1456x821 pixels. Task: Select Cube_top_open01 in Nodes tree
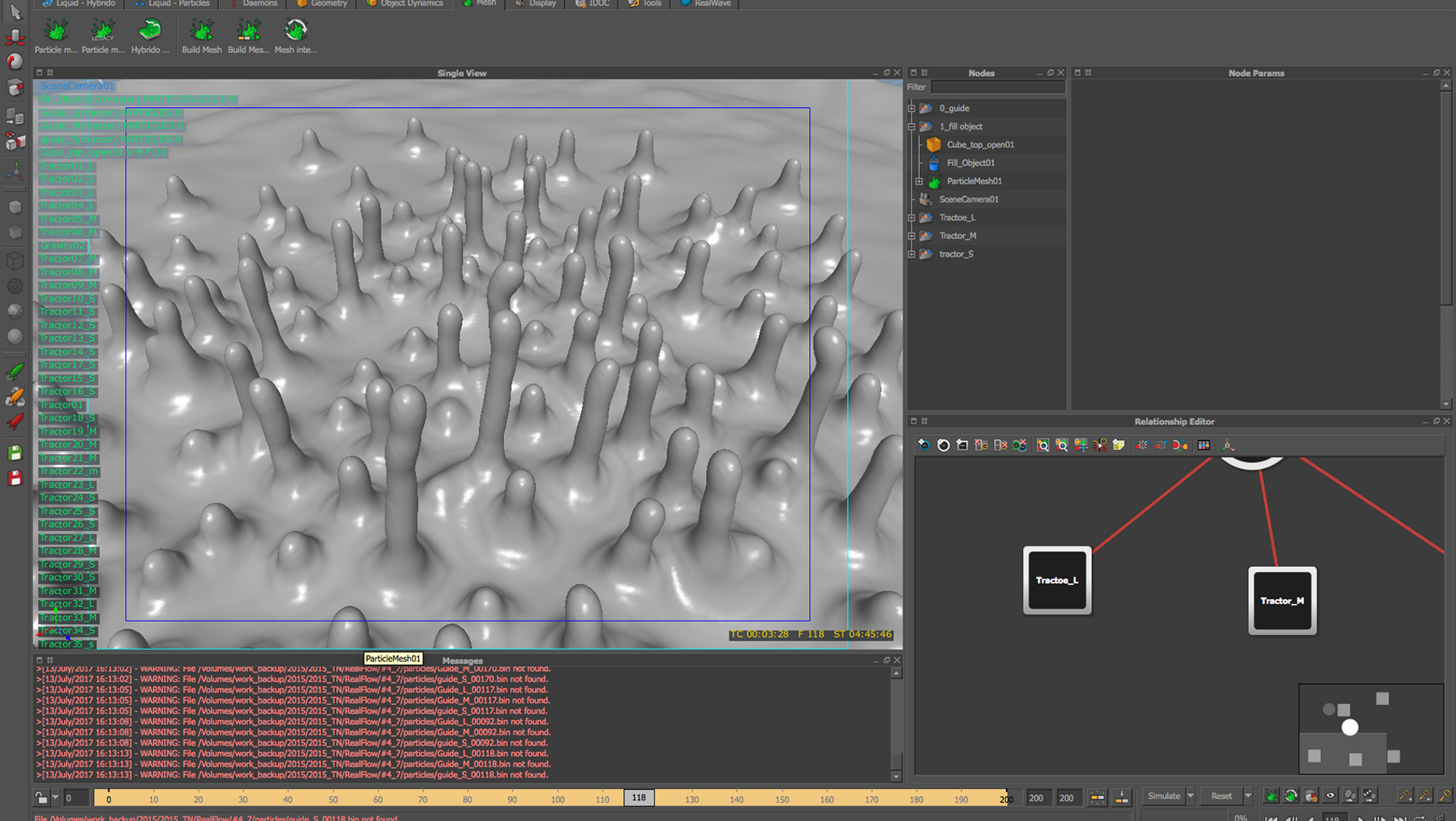[x=980, y=145]
